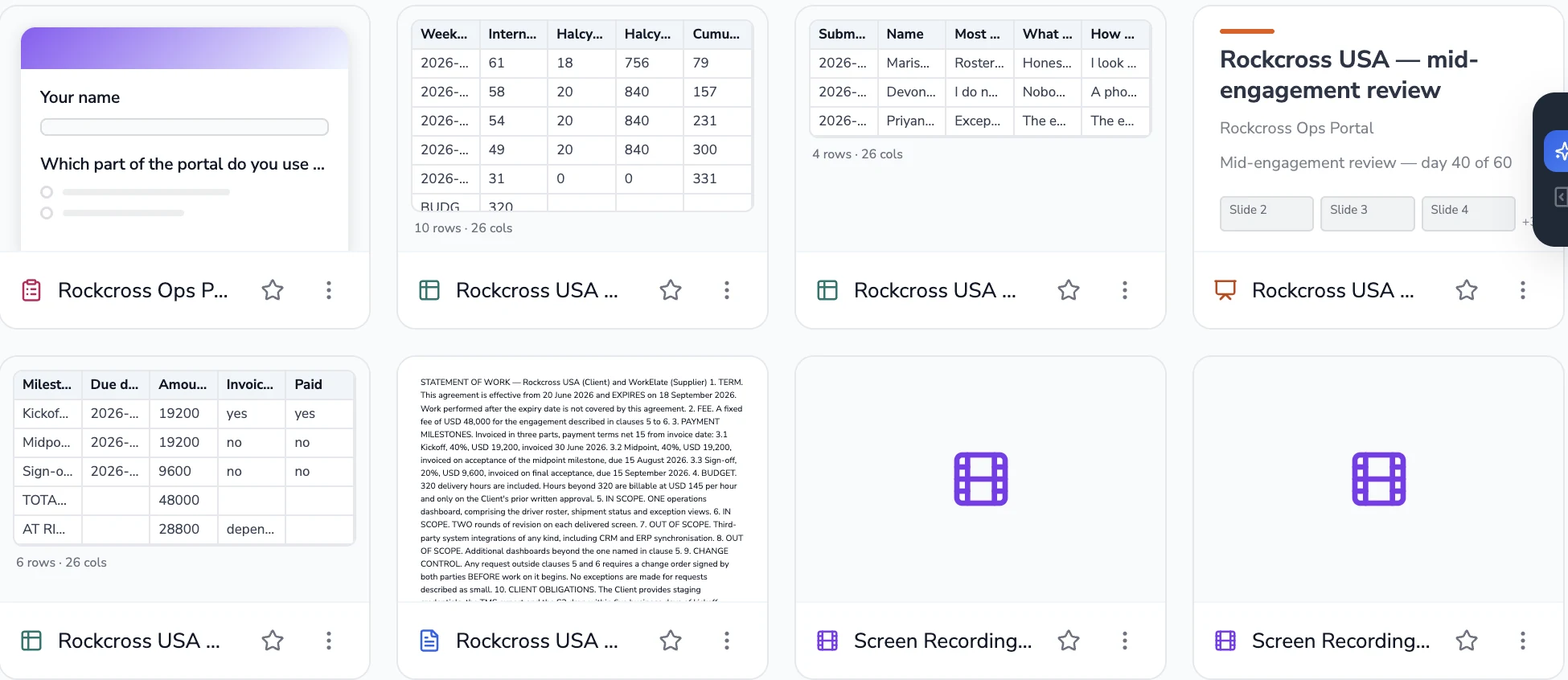Click the 'Week...' column header
The height and width of the screenshot is (680, 1568).
(x=445, y=34)
